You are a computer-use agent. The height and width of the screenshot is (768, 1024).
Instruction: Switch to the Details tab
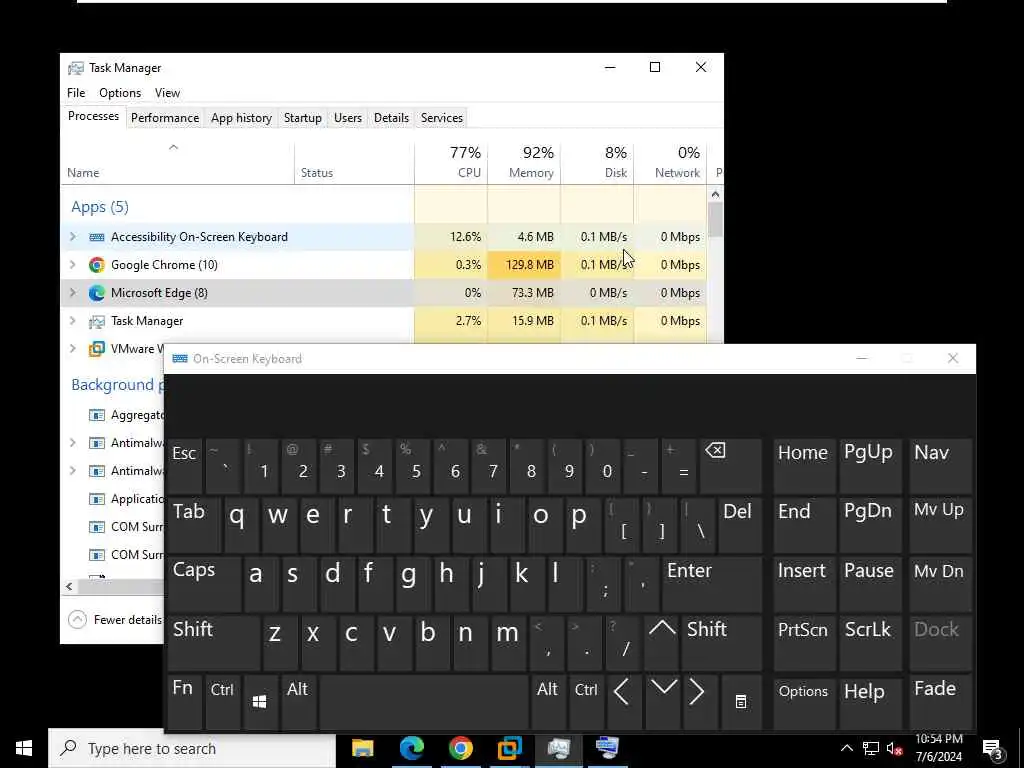[x=391, y=118]
